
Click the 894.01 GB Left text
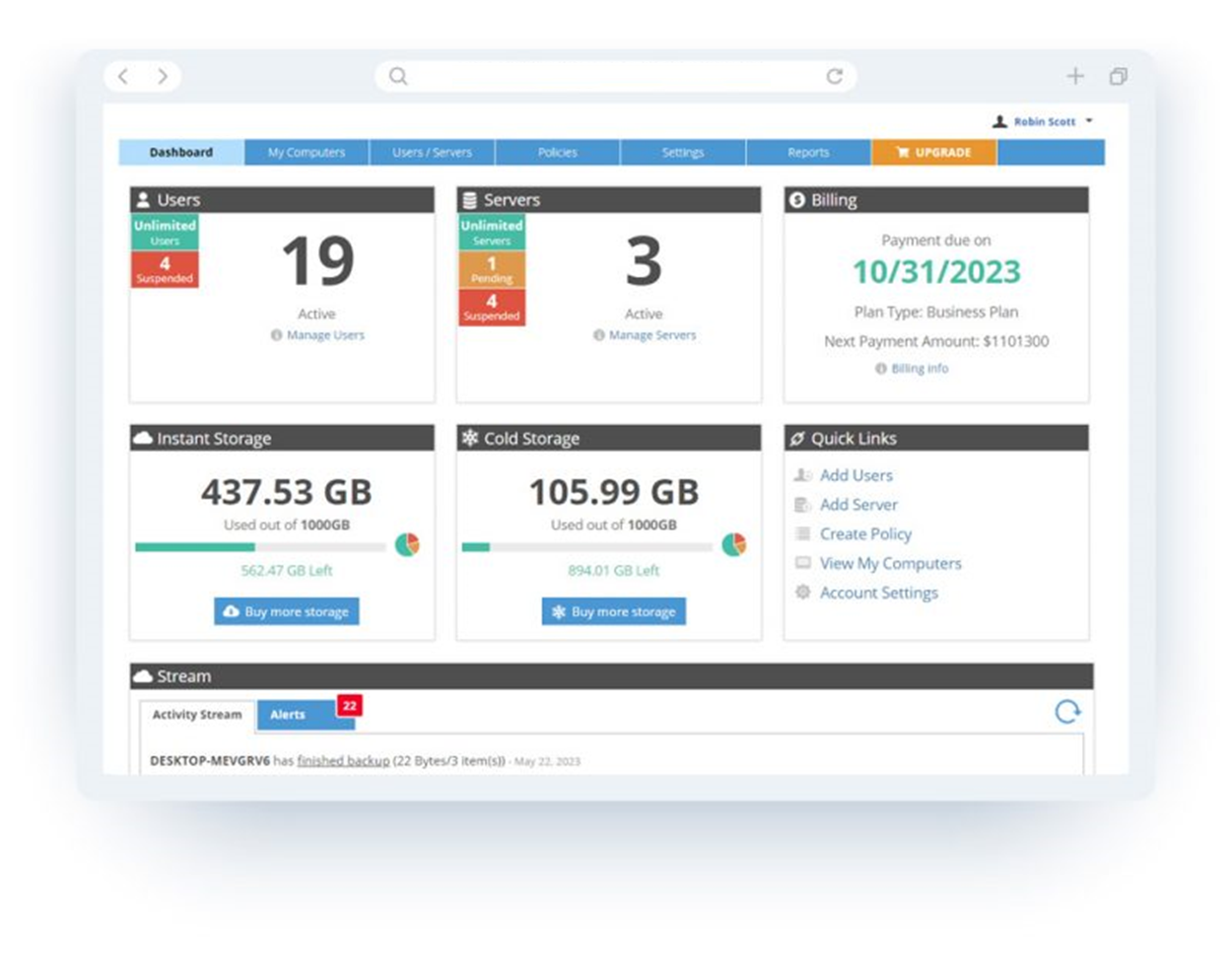(614, 571)
